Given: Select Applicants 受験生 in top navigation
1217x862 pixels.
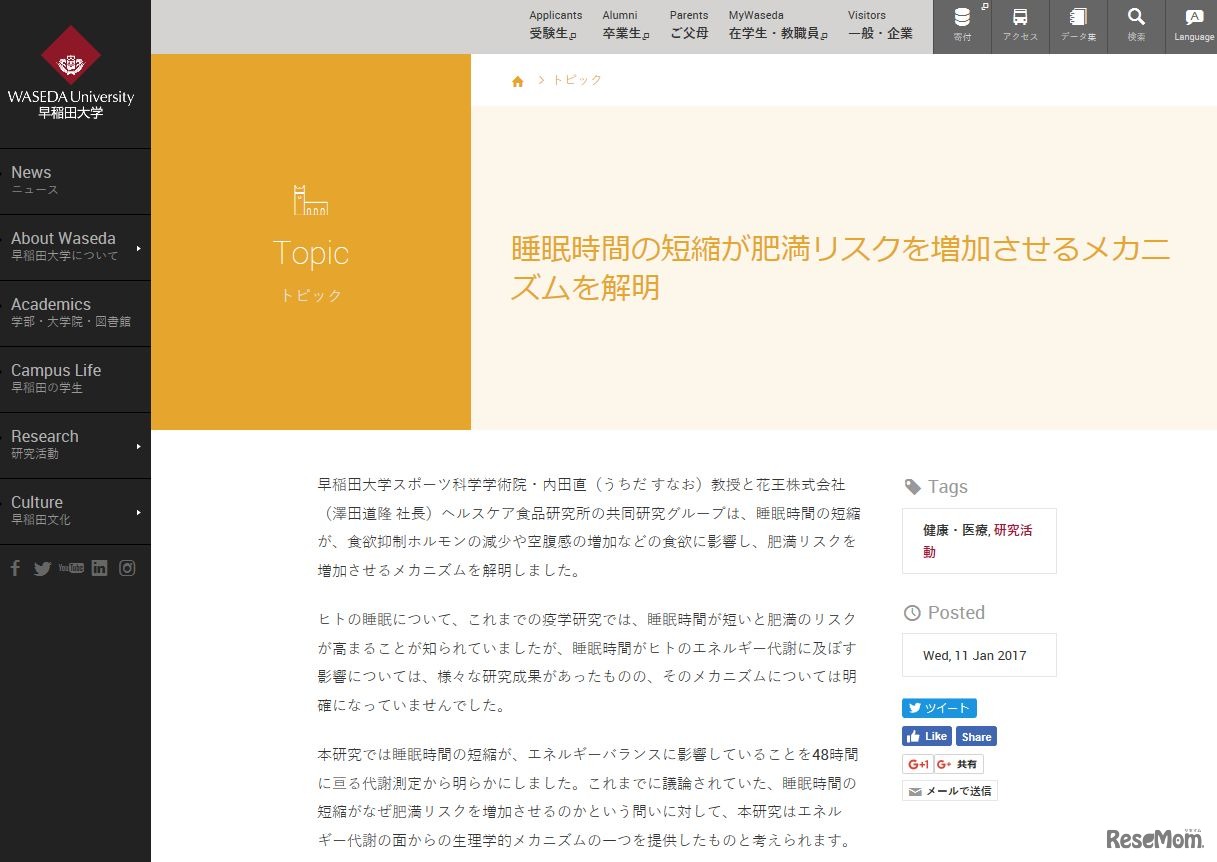Looking at the screenshot, I should pyautogui.click(x=555, y=25).
